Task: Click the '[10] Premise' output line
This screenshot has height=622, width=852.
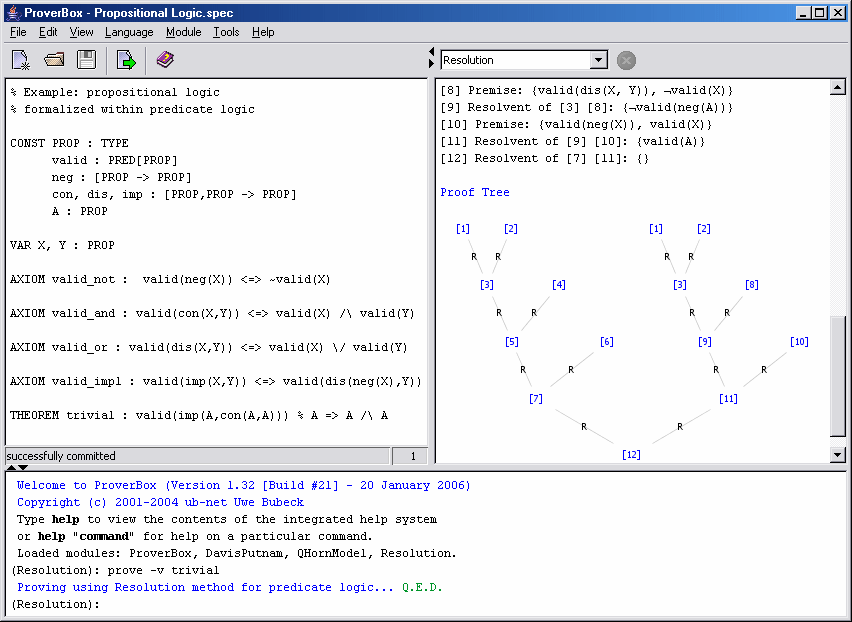Action: click(x=576, y=124)
